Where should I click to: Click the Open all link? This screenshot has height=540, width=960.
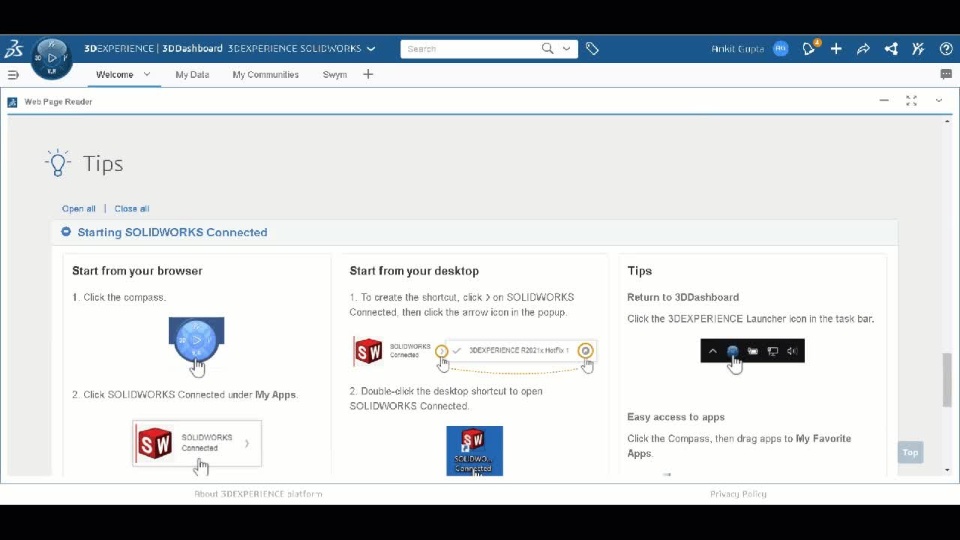click(x=78, y=209)
